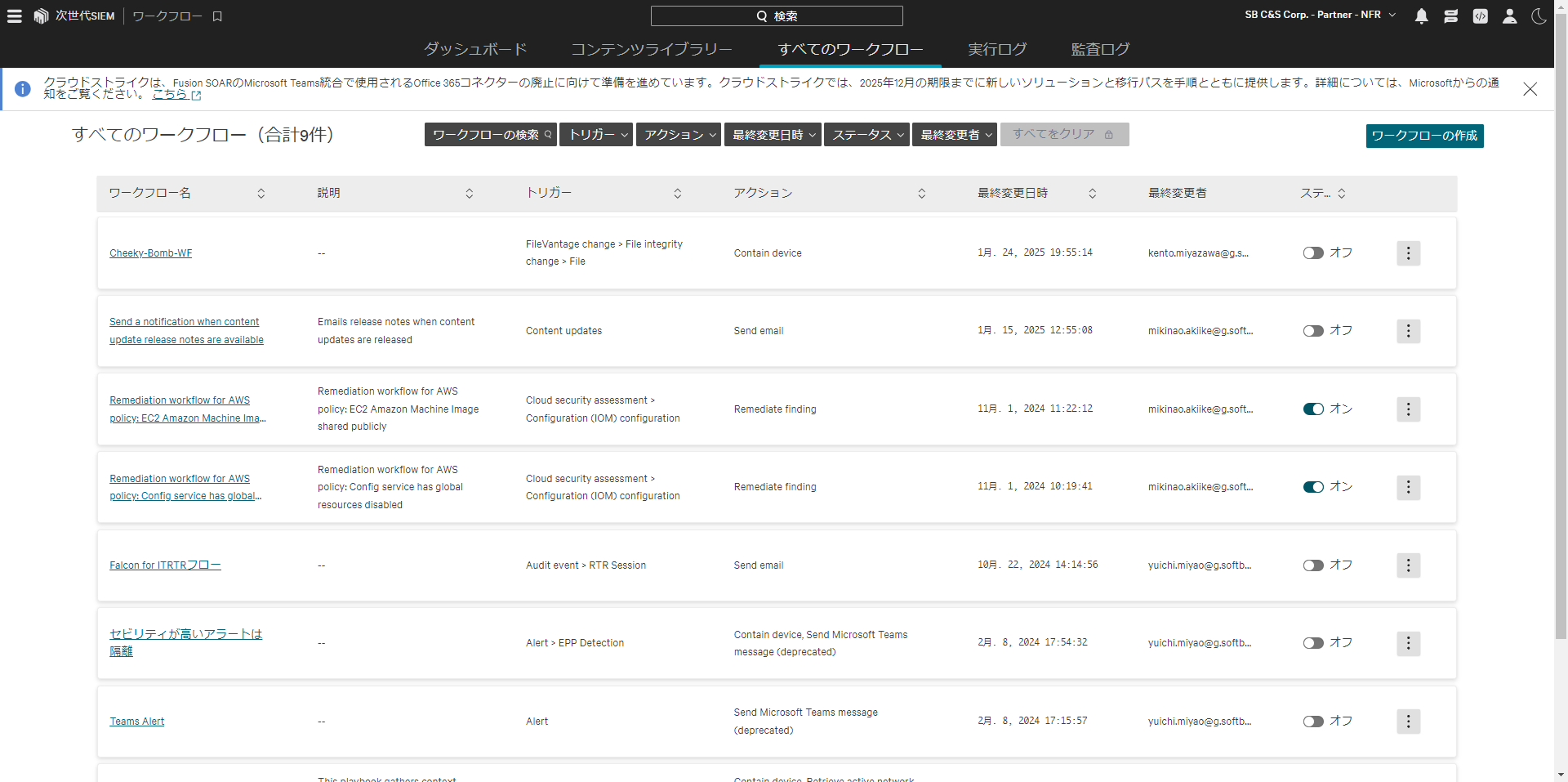
Task: Sort by ワークフロー名 column
Action: tap(261, 194)
